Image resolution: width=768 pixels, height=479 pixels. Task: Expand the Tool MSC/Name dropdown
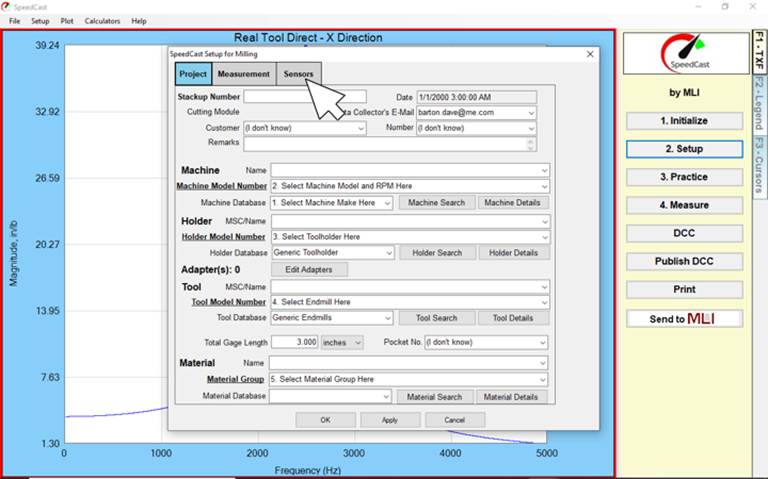point(544,287)
